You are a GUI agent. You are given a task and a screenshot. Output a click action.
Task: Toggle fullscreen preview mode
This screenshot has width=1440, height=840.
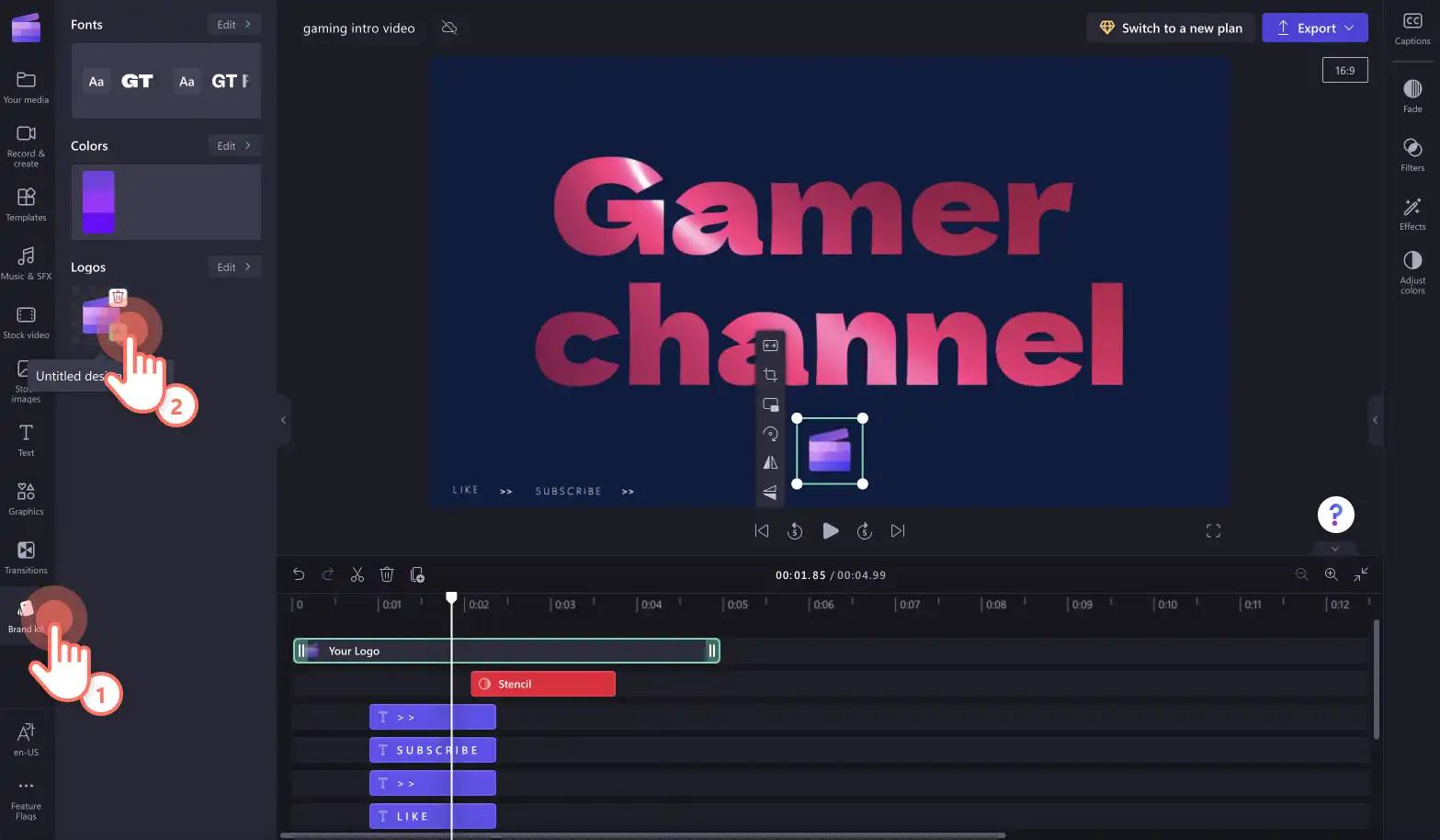[x=1213, y=531]
